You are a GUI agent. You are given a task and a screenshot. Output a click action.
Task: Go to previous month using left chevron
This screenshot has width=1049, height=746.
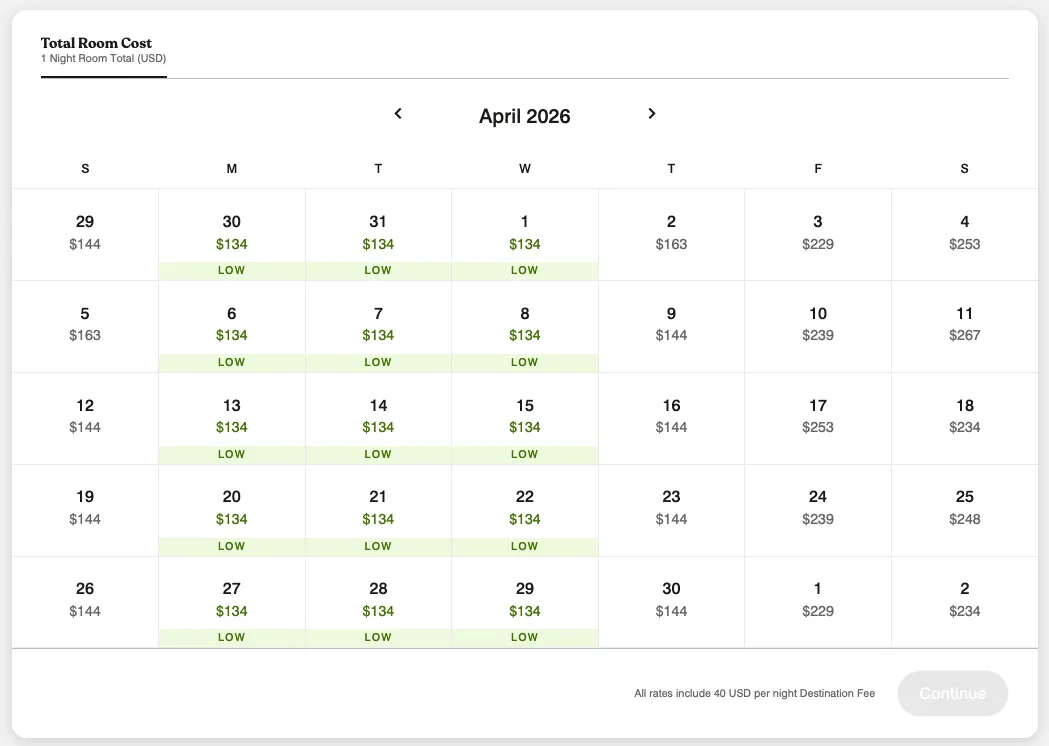tap(398, 114)
